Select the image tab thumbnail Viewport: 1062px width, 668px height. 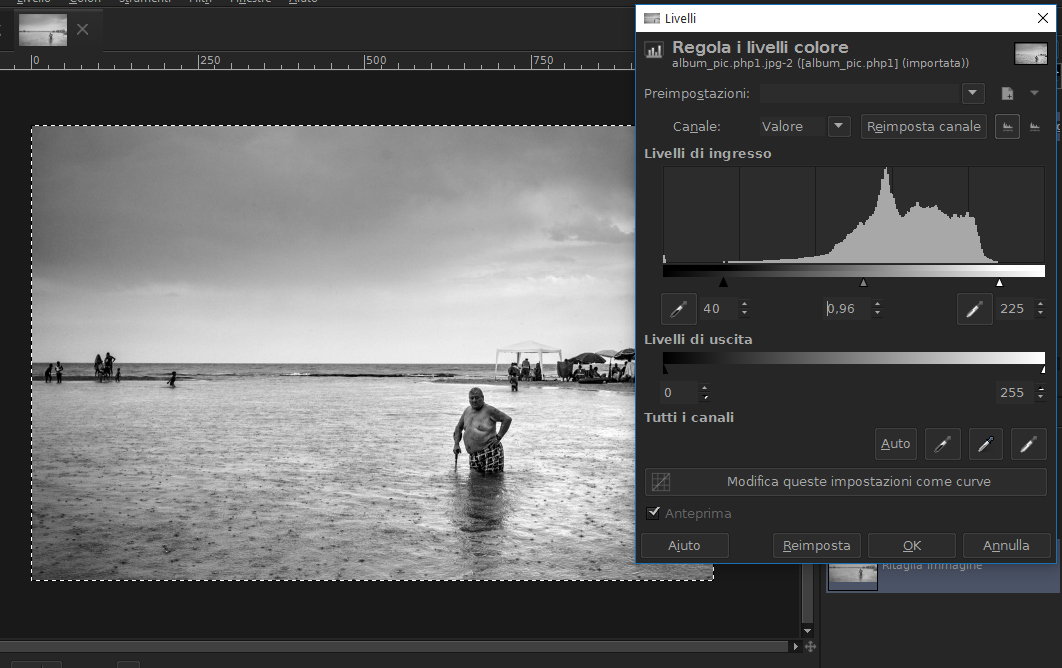pyautogui.click(x=43, y=30)
